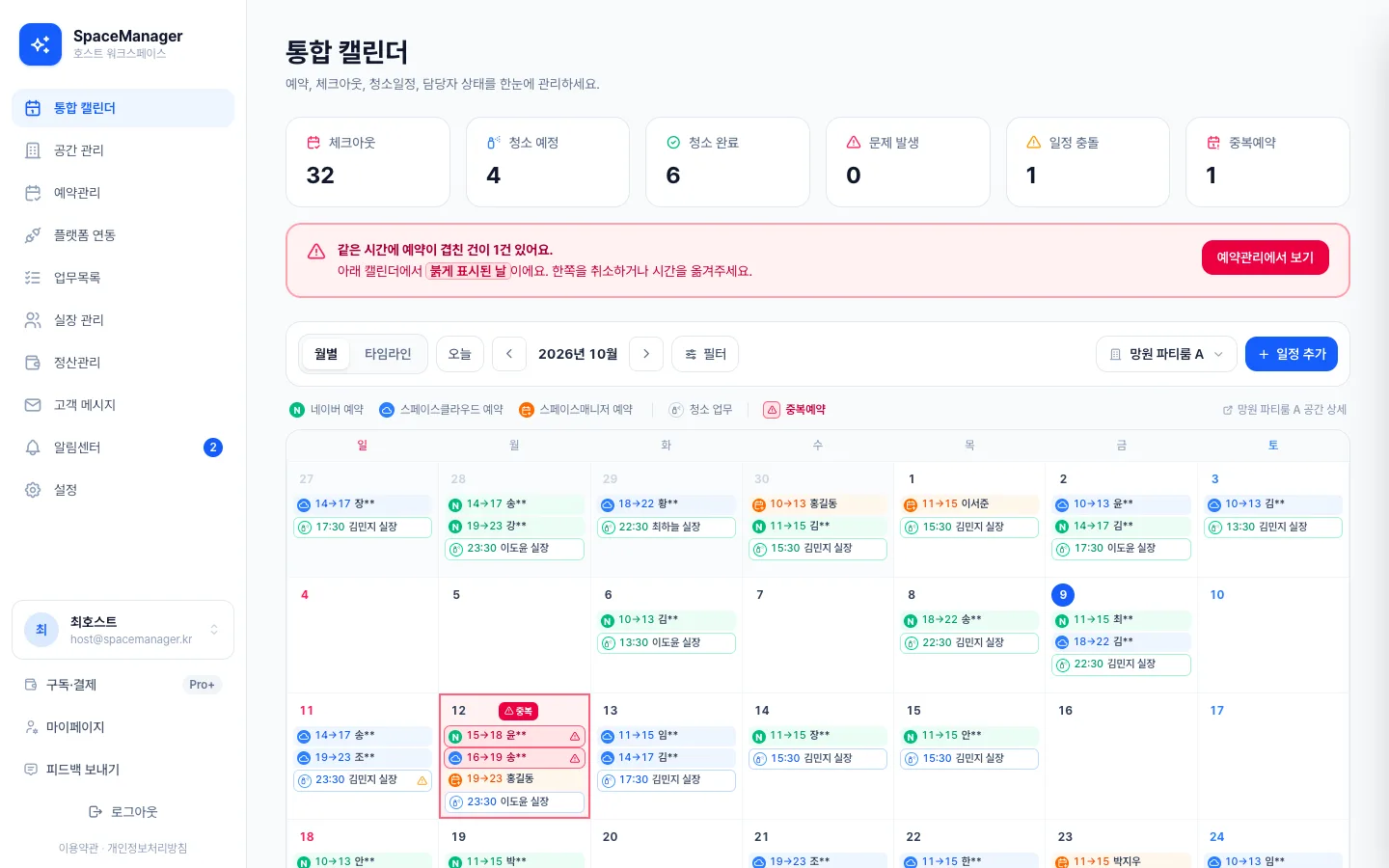The width and height of the screenshot is (1389, 868).
Task: Toggle 스페이스클라우드 예약 legend filter
Action: point(442,410)
